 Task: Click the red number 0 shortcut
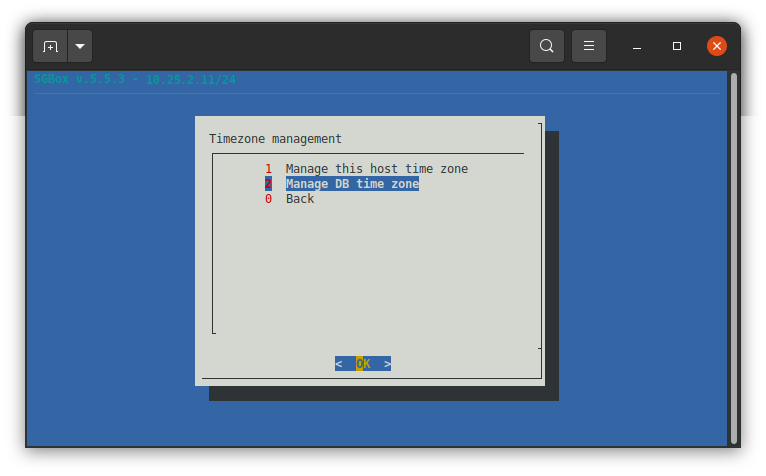pyautogui.click(x=268, y=199)
